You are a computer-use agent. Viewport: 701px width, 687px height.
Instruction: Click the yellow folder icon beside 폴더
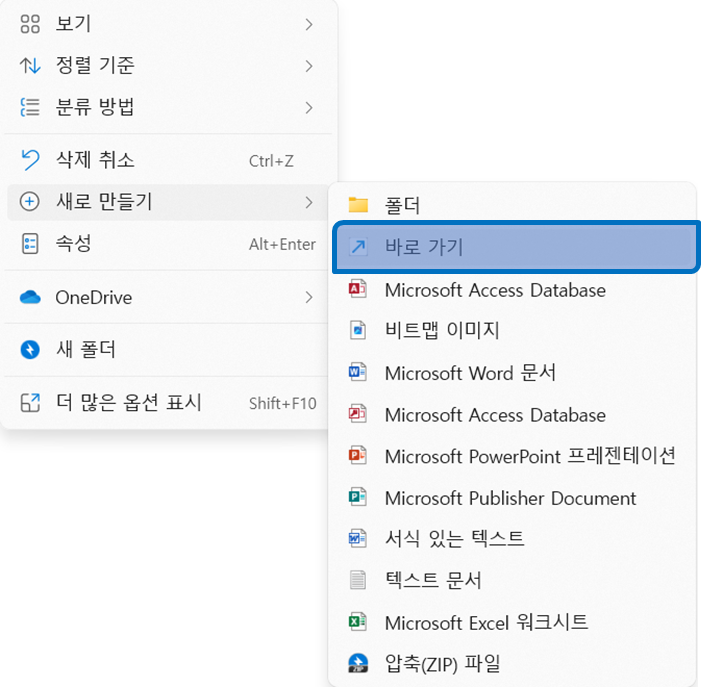click(358, 205)
